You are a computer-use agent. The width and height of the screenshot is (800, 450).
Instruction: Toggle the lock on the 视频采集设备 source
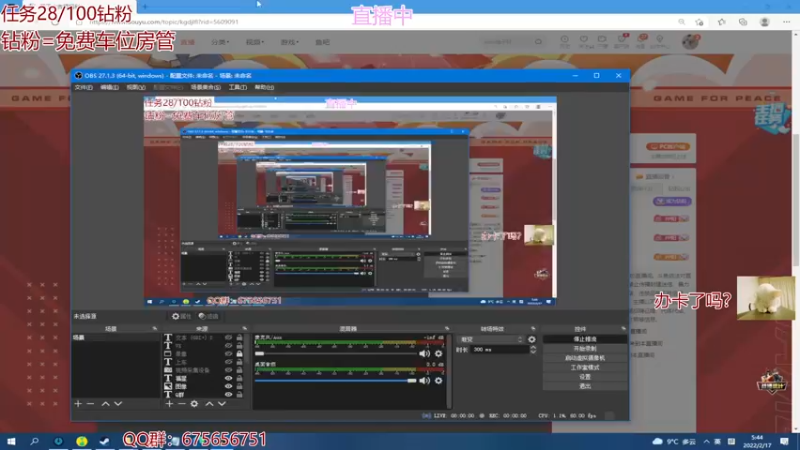click(239, 370)
